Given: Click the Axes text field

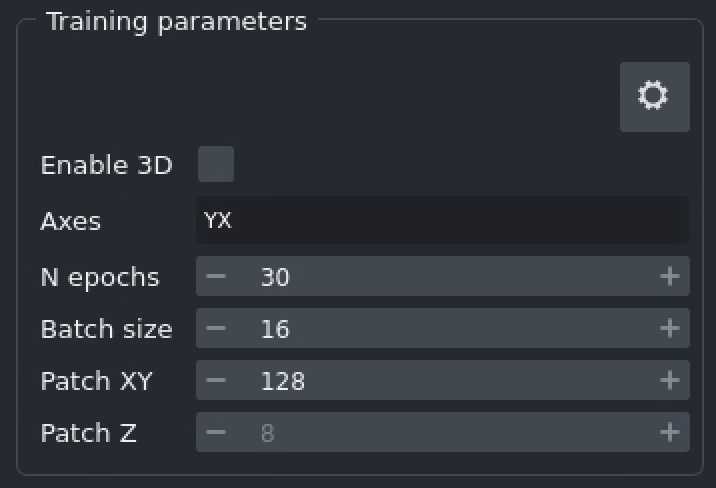Looking at the screenshot, I should (442, 221).
